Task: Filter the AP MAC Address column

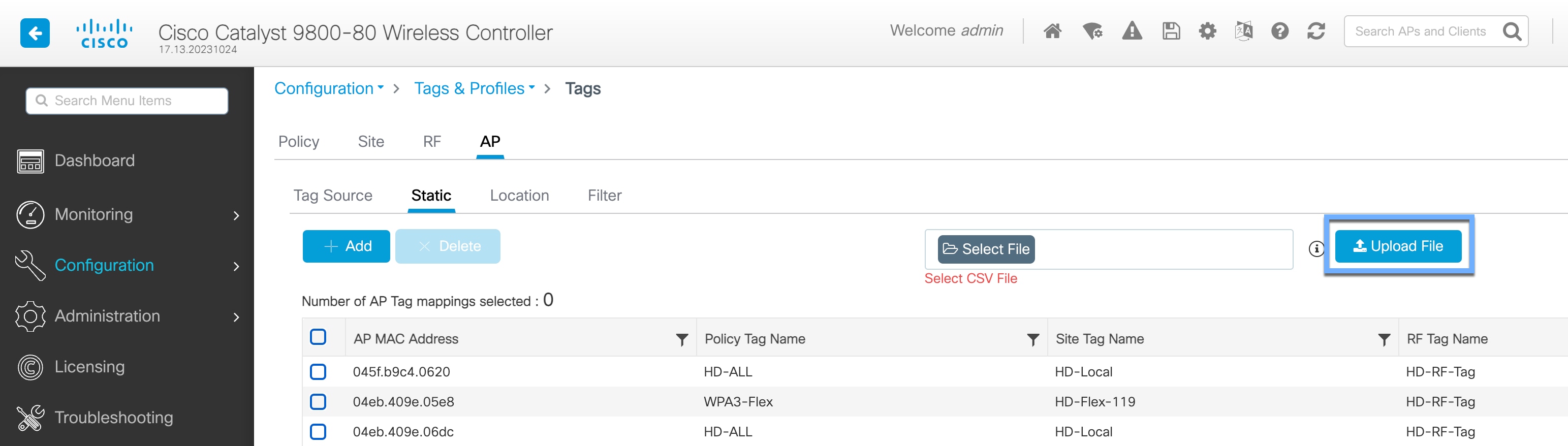Action: point(682,339)
